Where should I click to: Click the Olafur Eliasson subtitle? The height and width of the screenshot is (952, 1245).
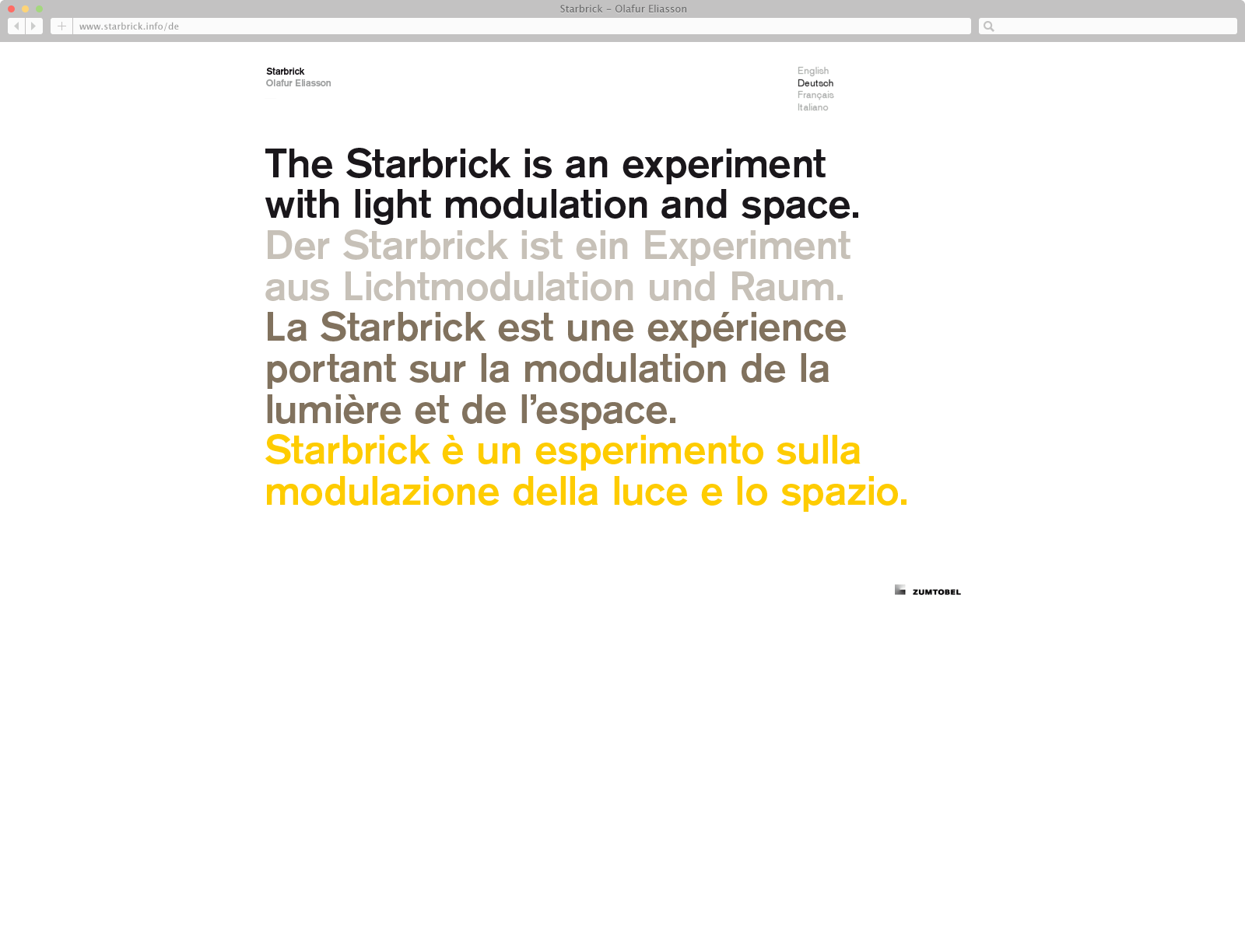coord(298,83)
